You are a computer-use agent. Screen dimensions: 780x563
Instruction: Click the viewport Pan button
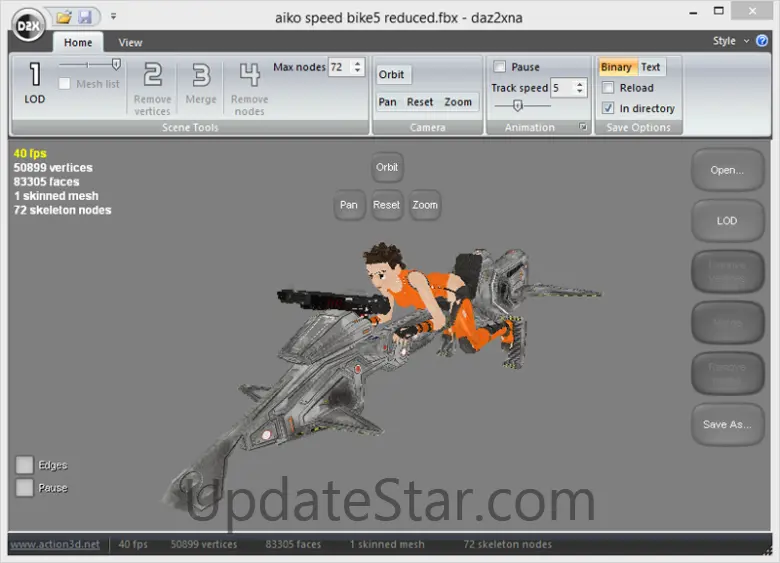tap(349, 205)
